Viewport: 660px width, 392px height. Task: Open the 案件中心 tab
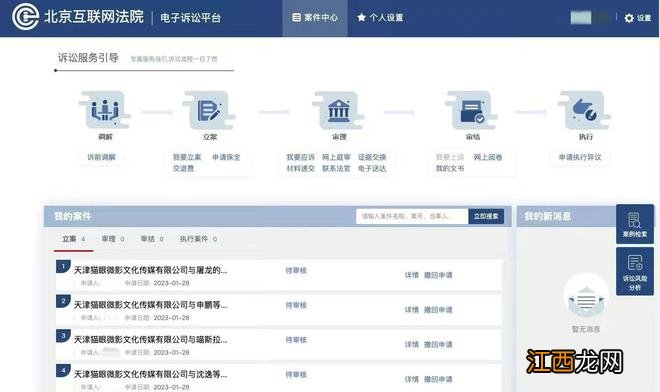point(315,18)
